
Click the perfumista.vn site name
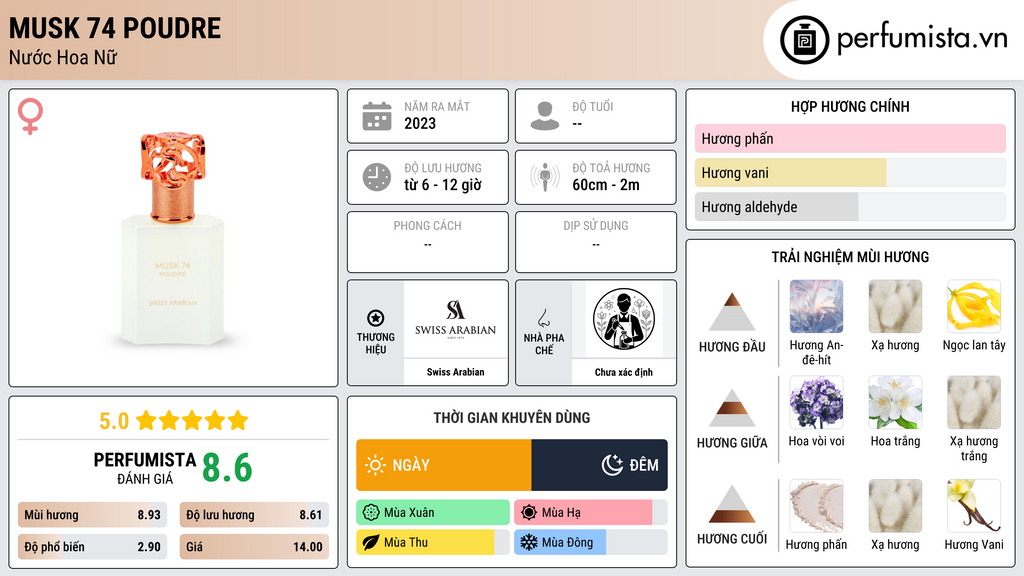point(922,39)
